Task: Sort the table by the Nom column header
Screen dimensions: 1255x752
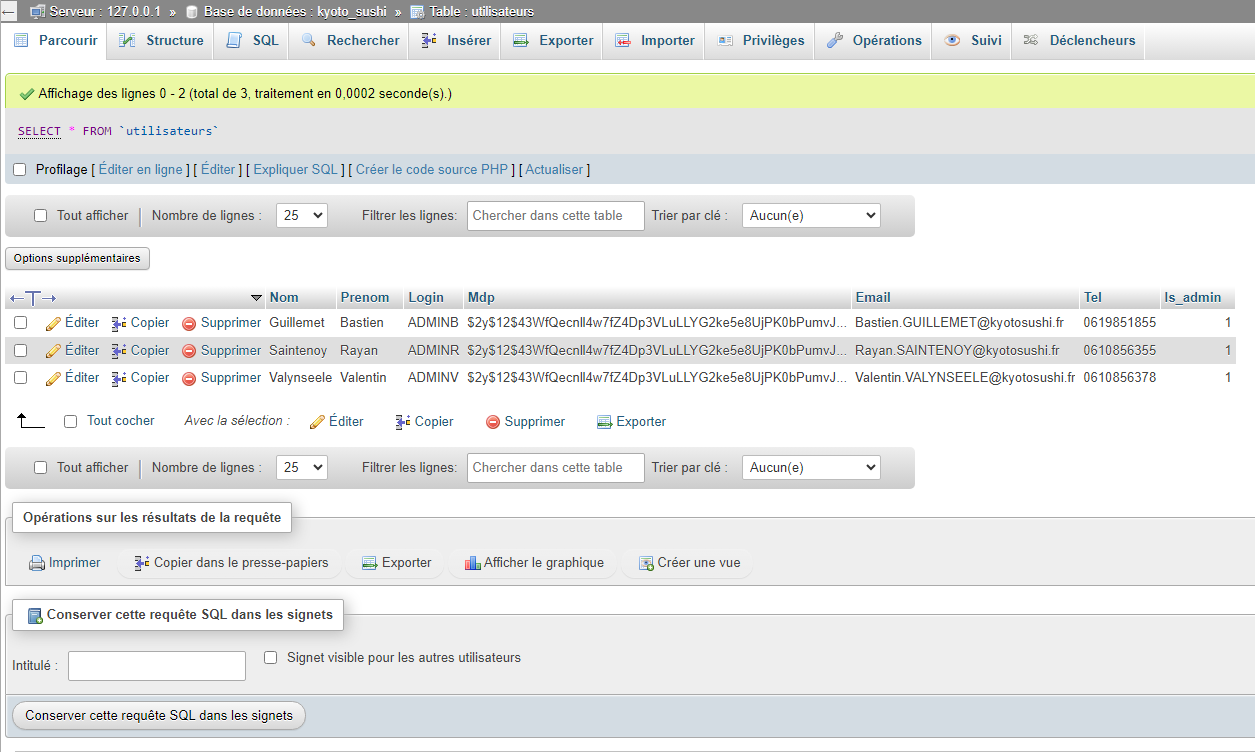Action: point(284,297)
